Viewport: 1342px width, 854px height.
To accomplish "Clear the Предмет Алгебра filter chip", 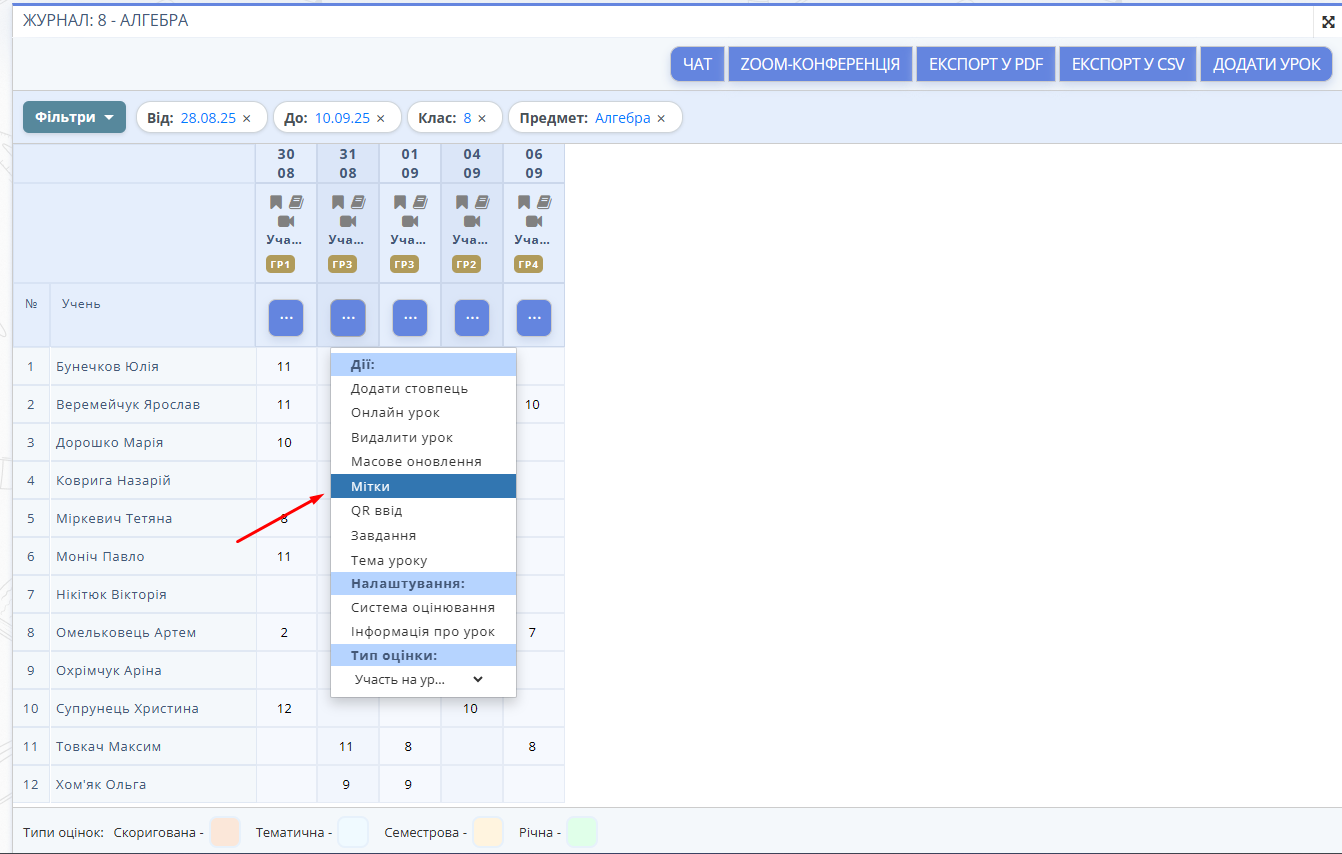I will pos(661,118).
